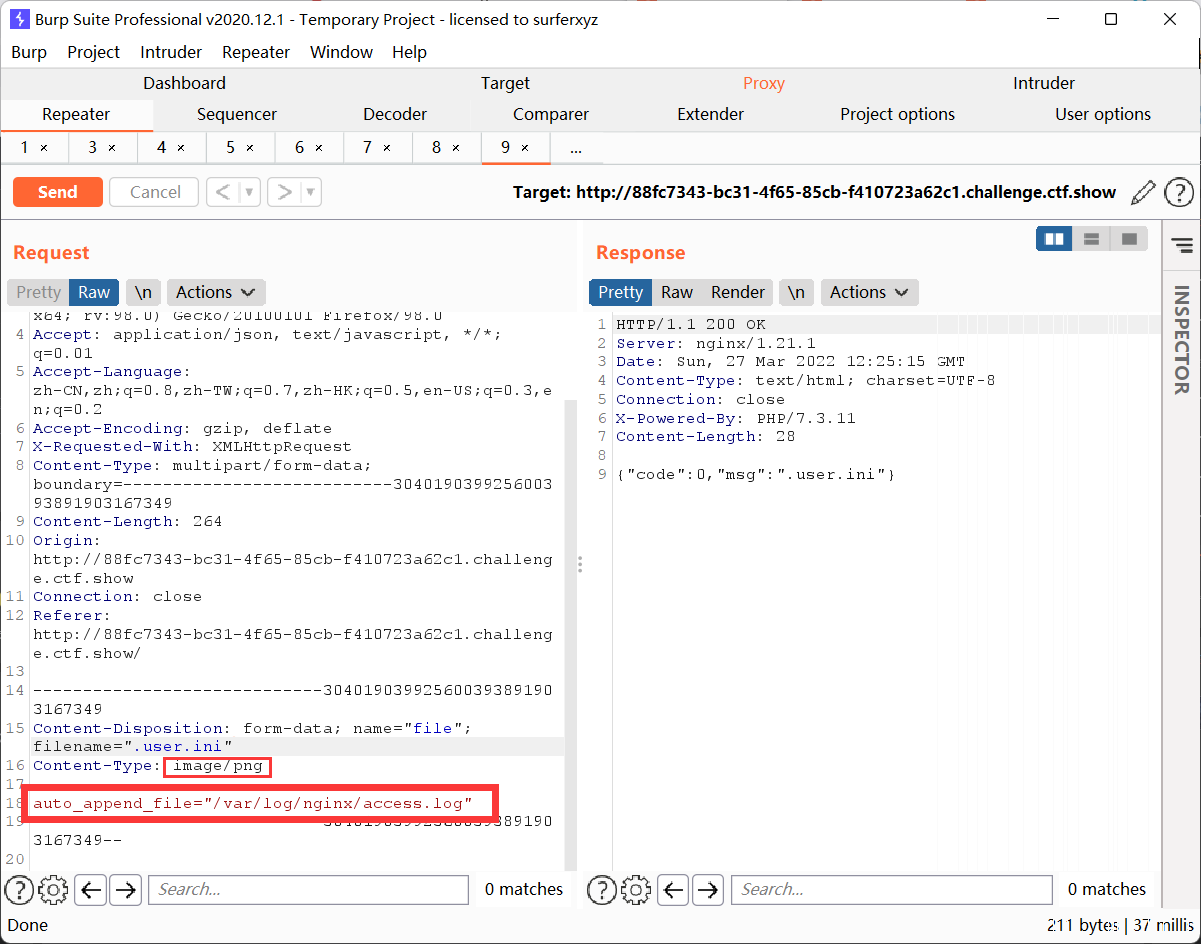
Task: Open back history dropdown arrow
Action: (251, 192)
